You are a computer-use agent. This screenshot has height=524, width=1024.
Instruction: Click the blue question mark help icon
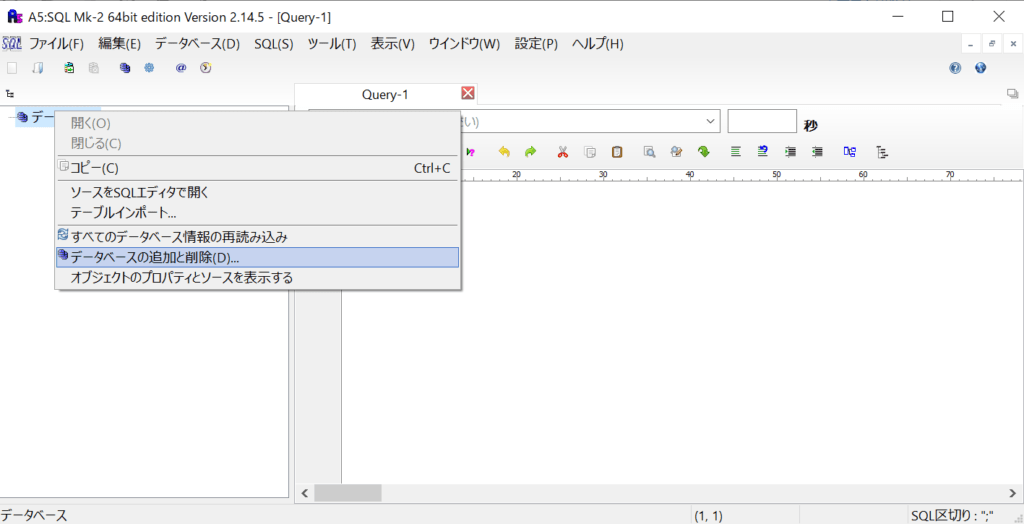[x=955, y=67]
